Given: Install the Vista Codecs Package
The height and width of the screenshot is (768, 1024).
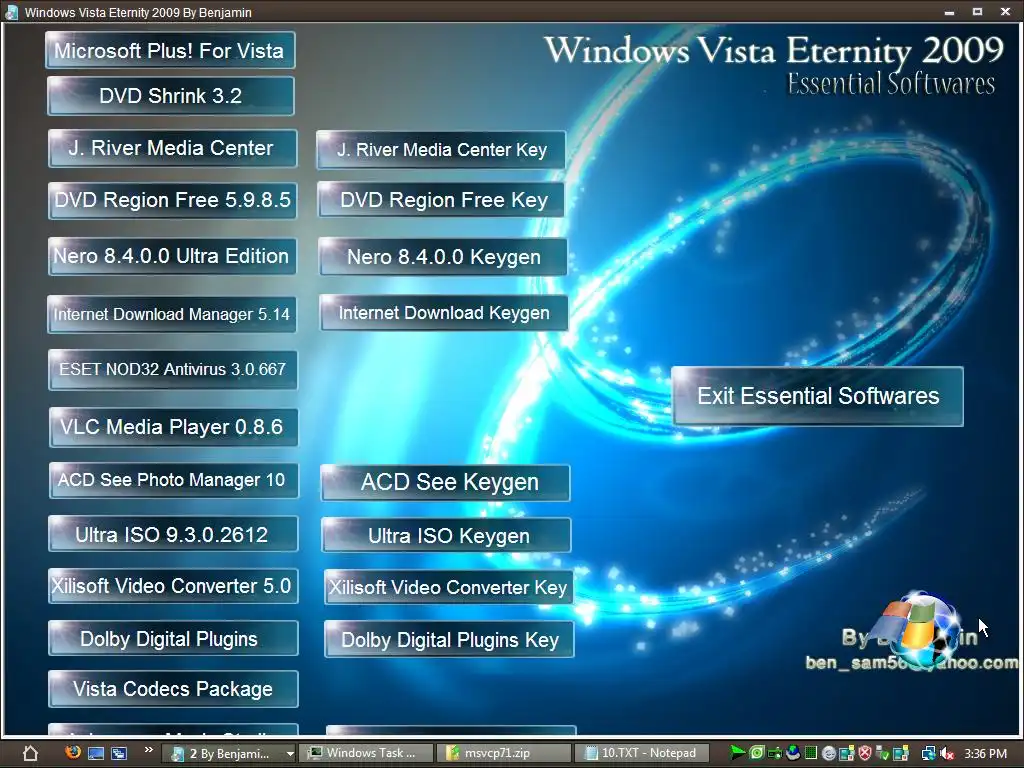Looking at the screenshot, I should (173, 689).
